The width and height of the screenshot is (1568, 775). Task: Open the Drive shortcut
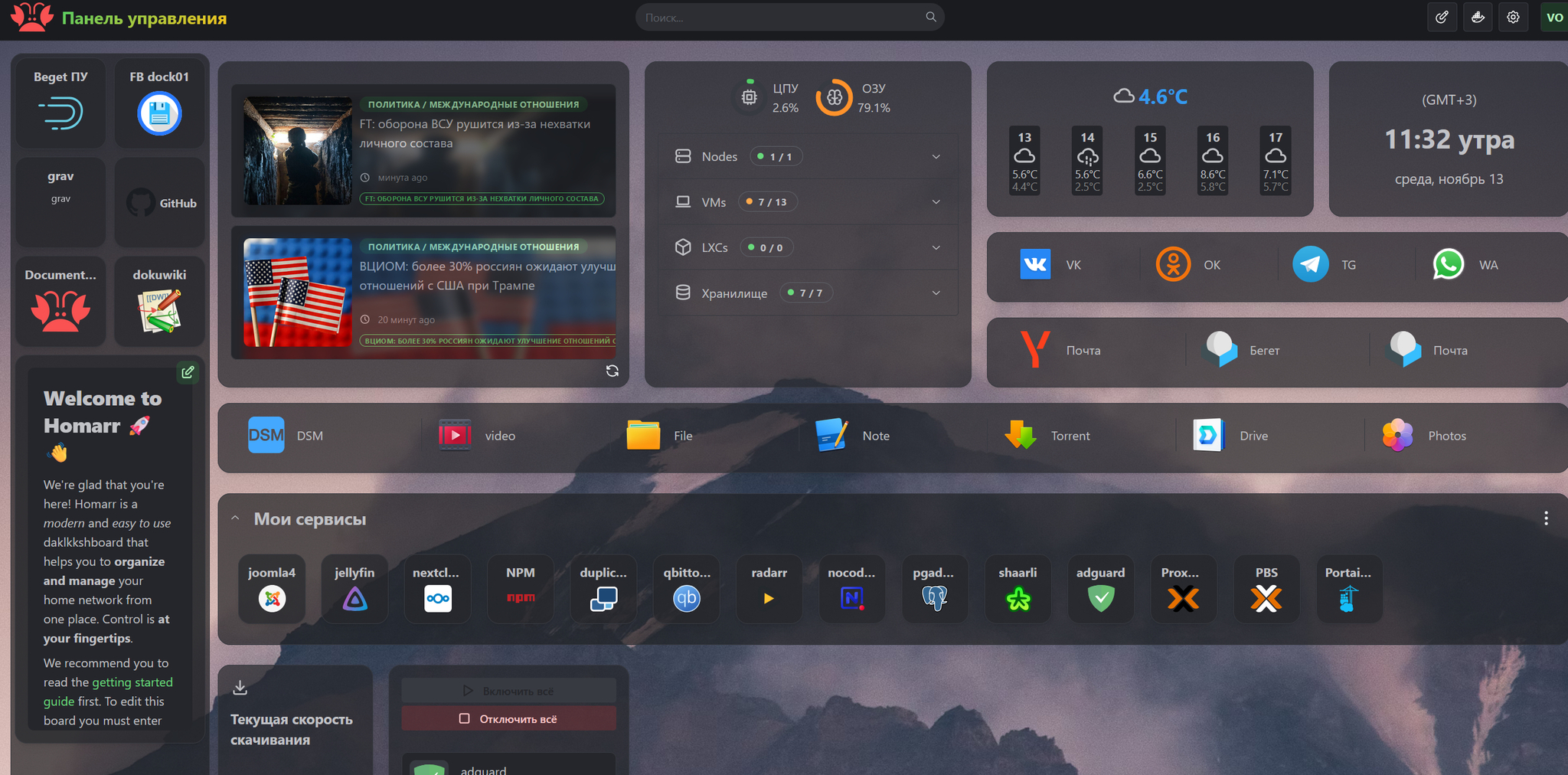[1230, 436]
